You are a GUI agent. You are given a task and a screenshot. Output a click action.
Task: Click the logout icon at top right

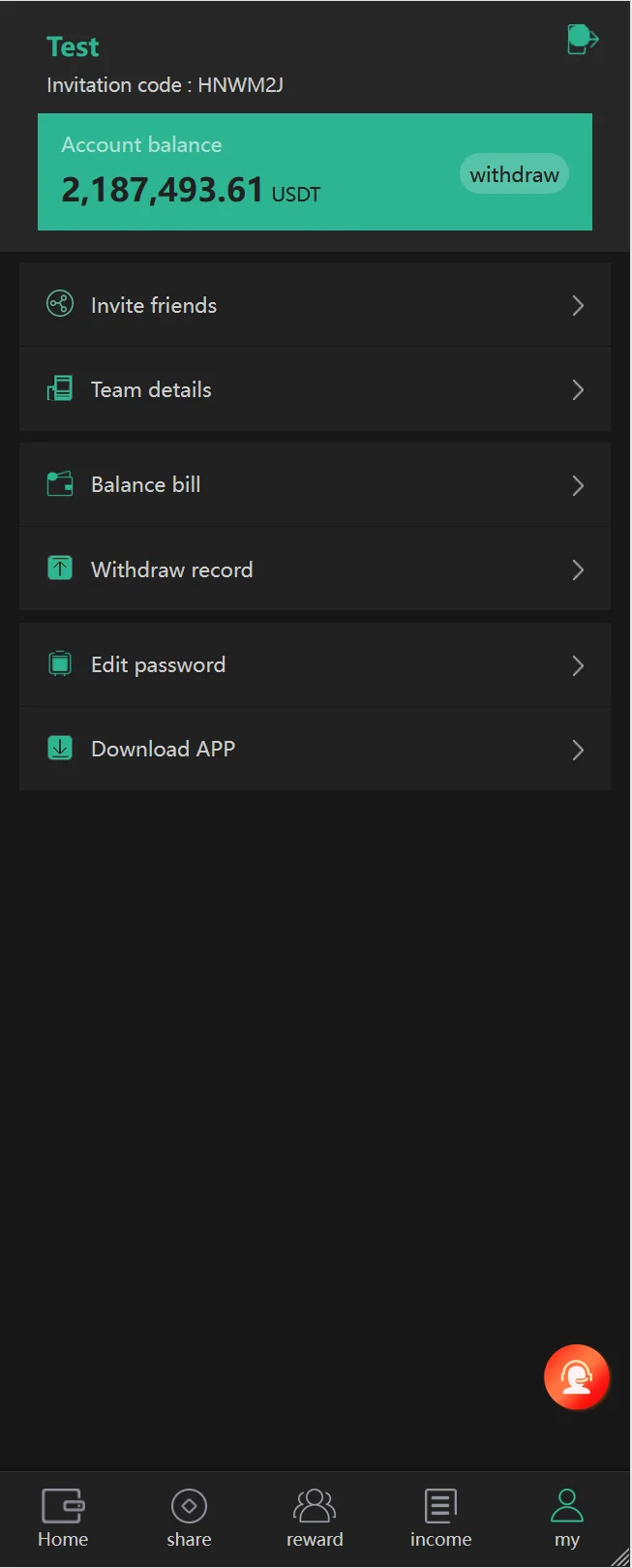(582, 40)
